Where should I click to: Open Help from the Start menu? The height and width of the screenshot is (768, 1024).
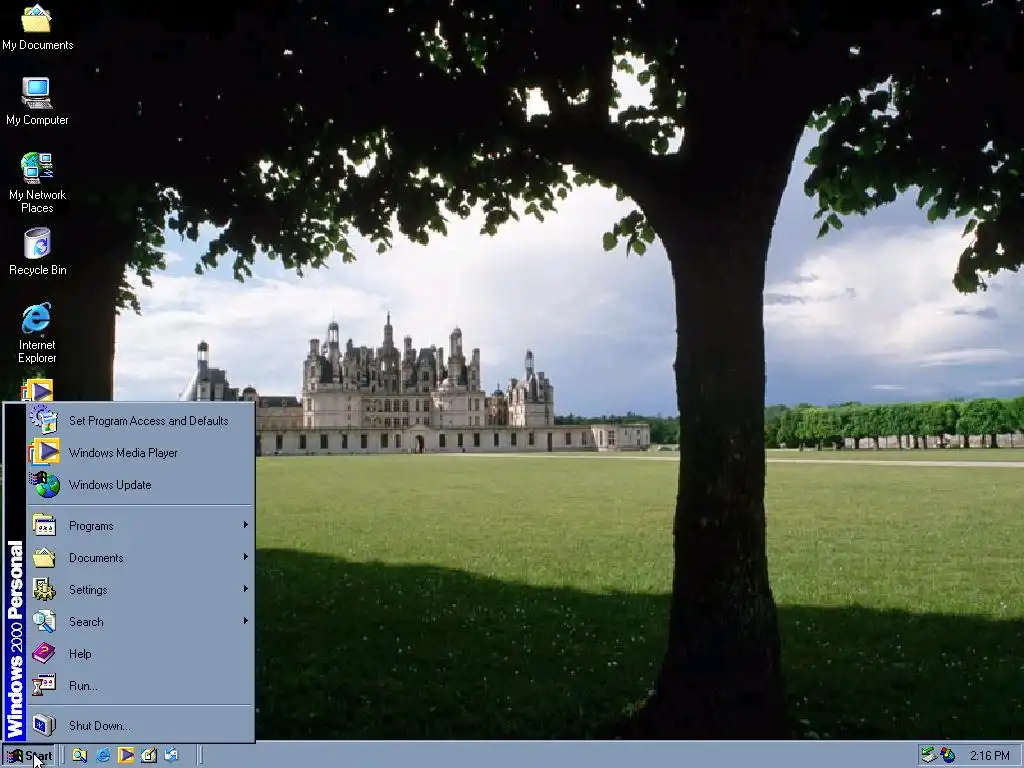point(140,654)
